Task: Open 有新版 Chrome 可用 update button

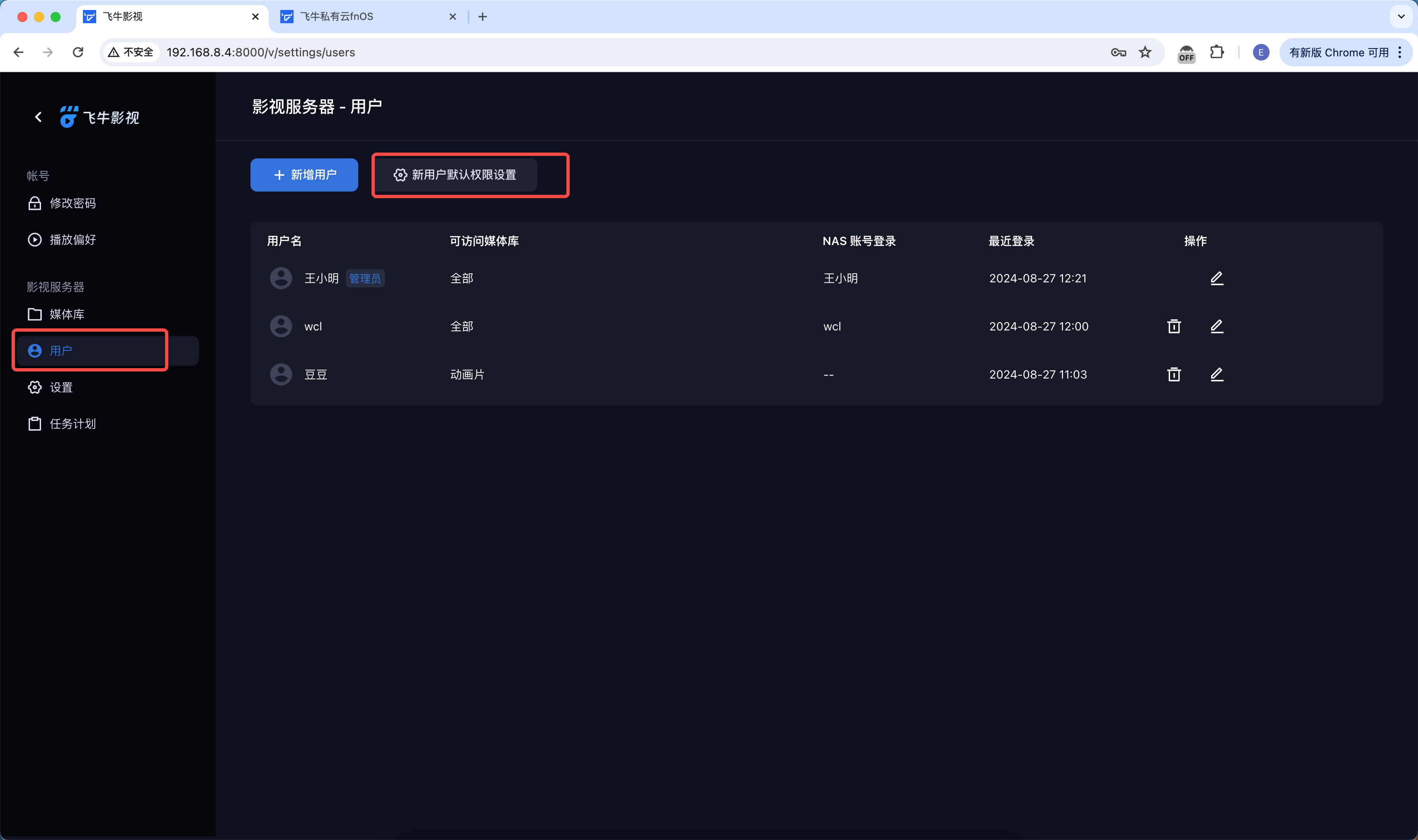Action: click(1338, 52)
